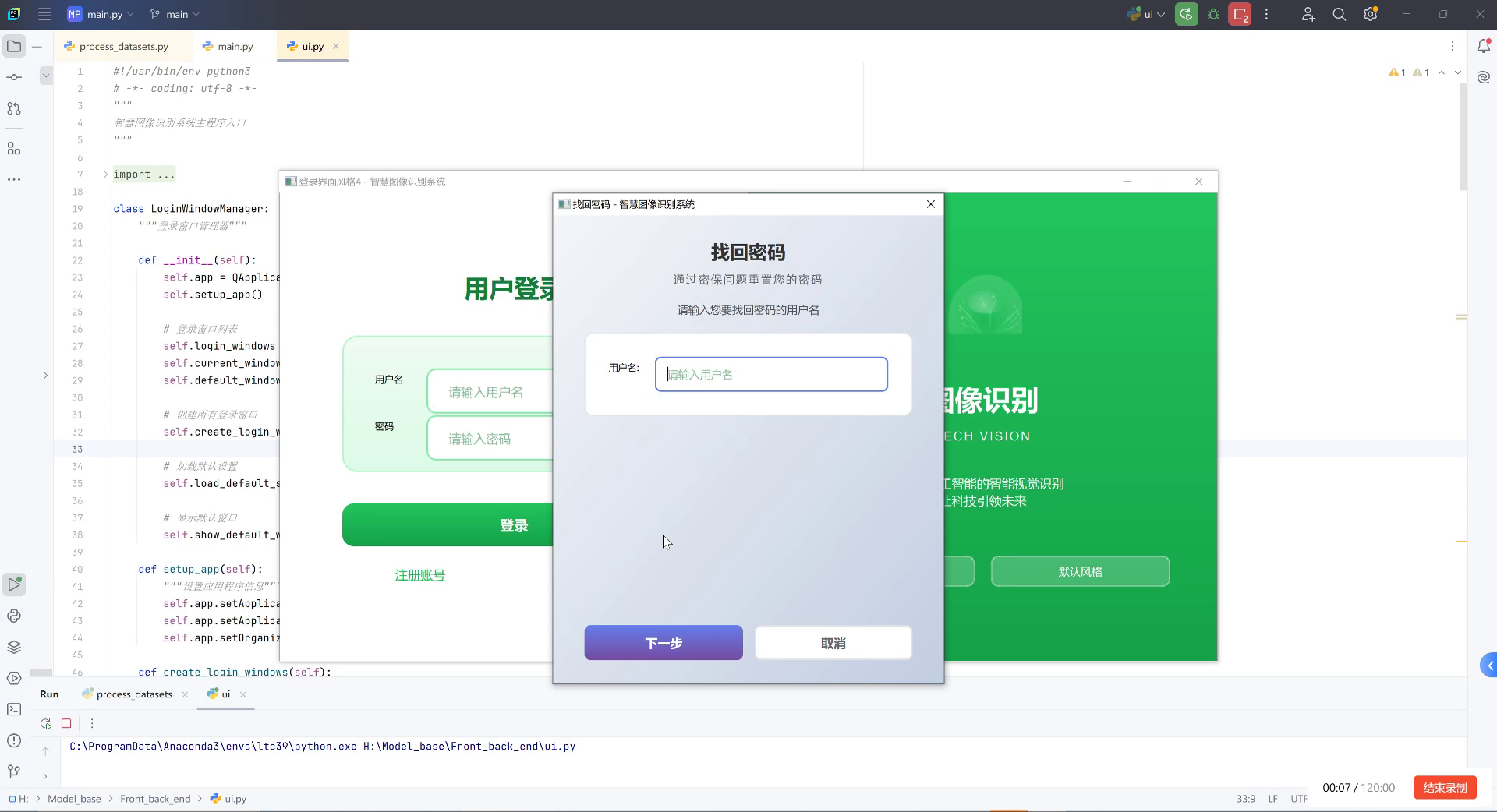Screen dimensions: 1497x812
Task: Stop recording with 结束录制
Action: [1444, 788]
